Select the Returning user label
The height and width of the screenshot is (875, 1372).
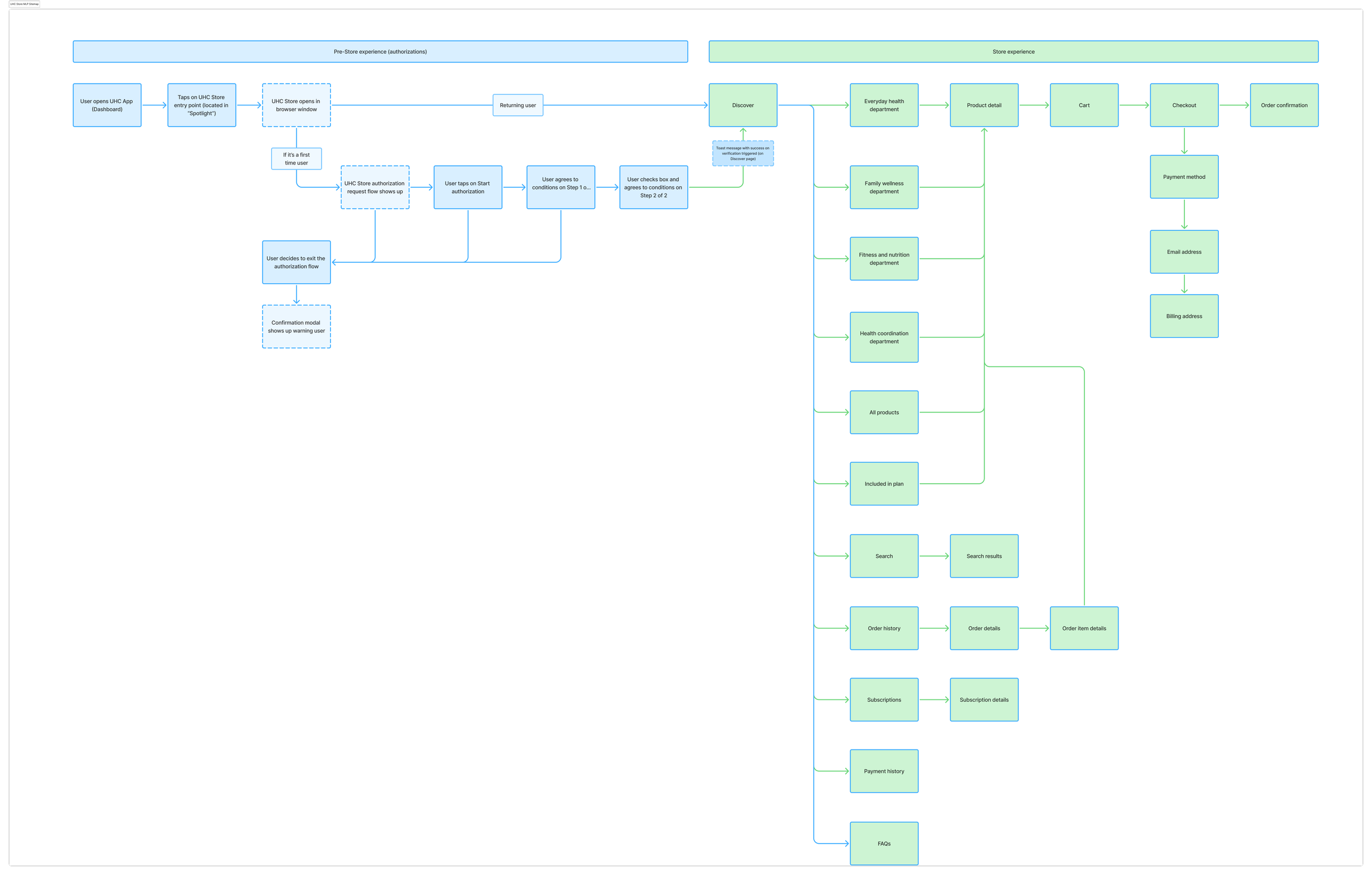click(x=518, y=105)
